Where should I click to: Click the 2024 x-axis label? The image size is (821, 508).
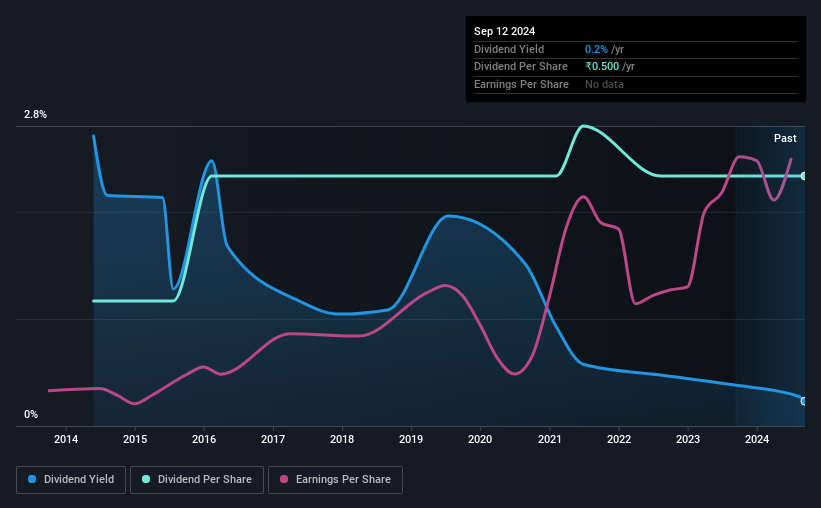(x=757, y=439)
